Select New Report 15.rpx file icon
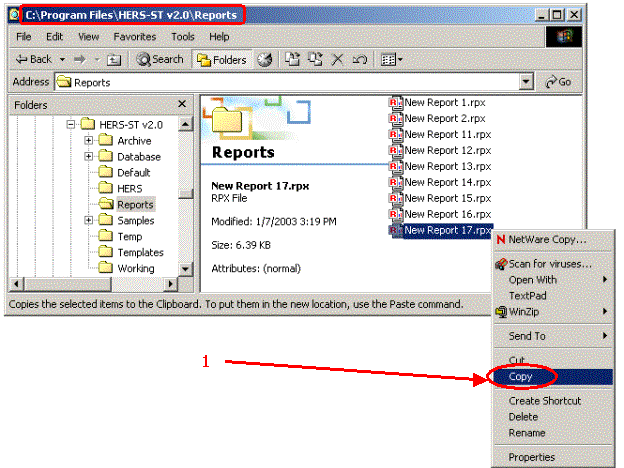624x468 pixels. tap(395, 198)
